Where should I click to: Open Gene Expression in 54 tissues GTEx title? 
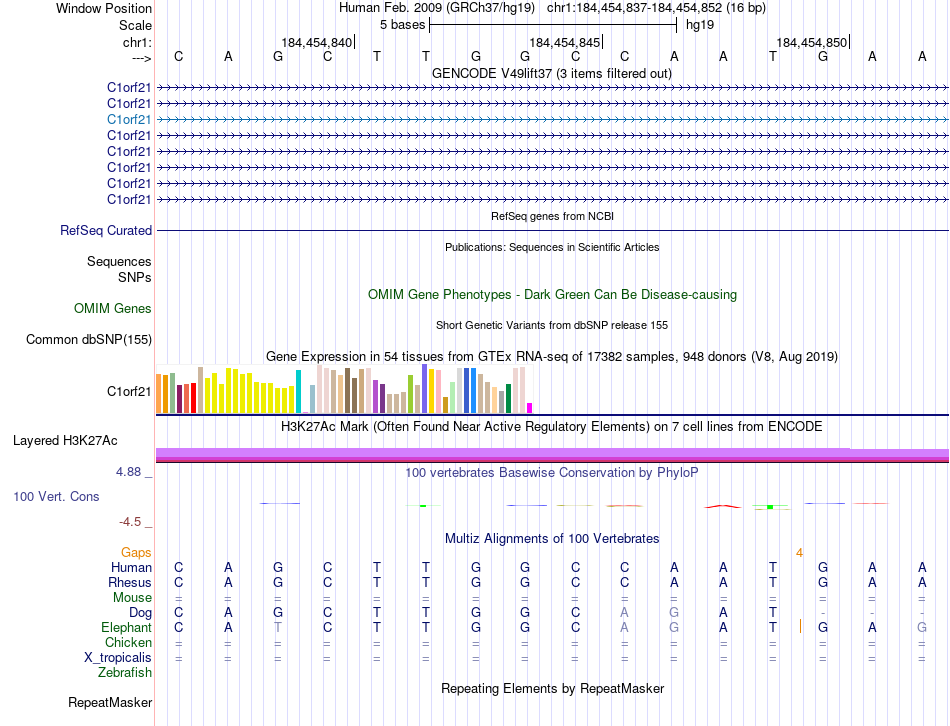(552, 356)
